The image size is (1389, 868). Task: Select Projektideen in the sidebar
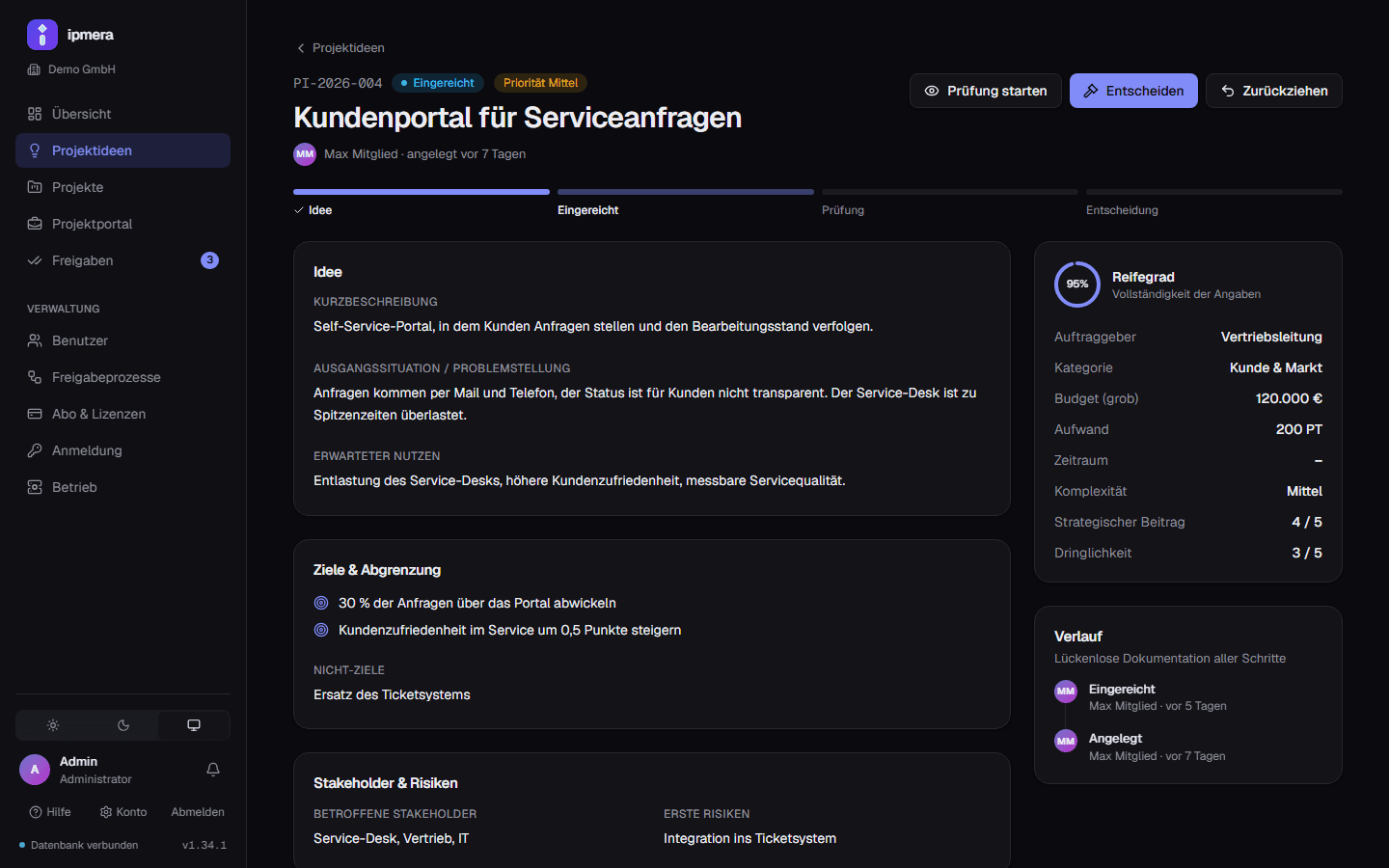(x=123, y=150)
